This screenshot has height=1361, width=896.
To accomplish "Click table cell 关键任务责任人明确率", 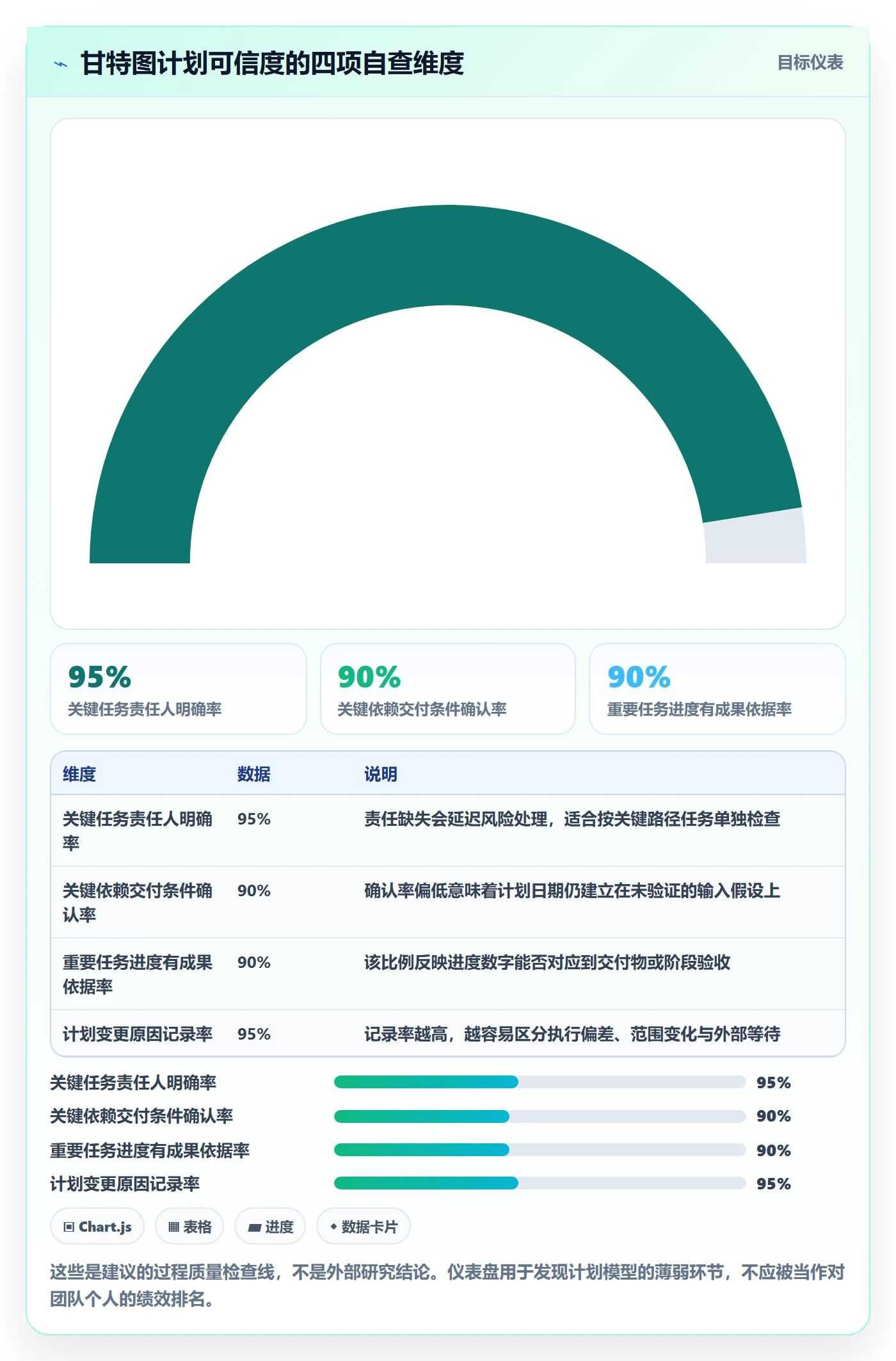I will 138,831.
